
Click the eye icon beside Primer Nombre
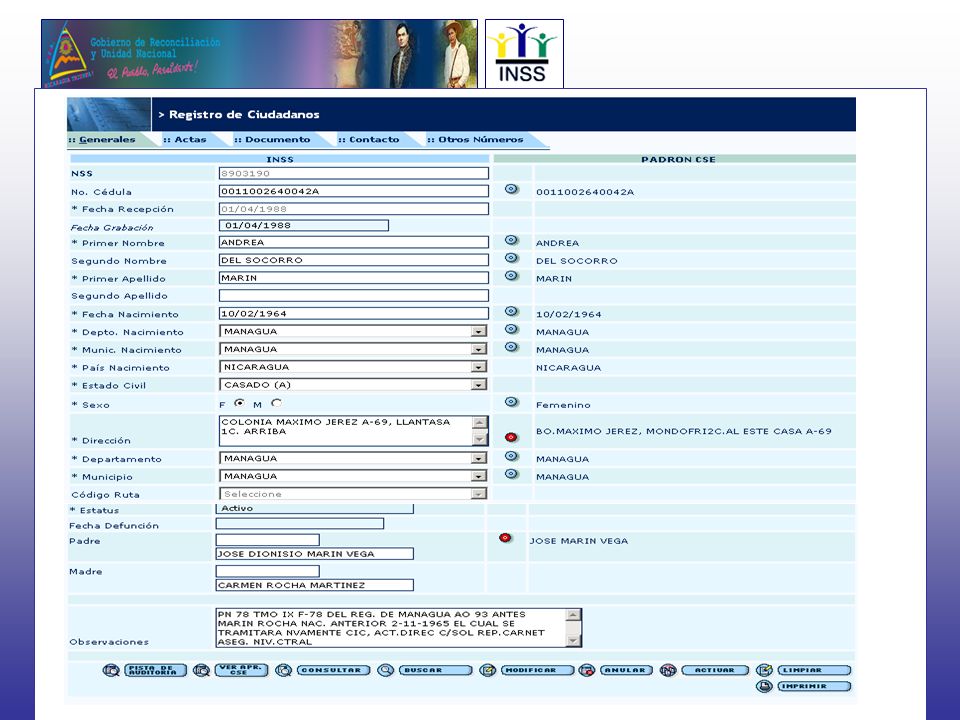pos(511,240)
